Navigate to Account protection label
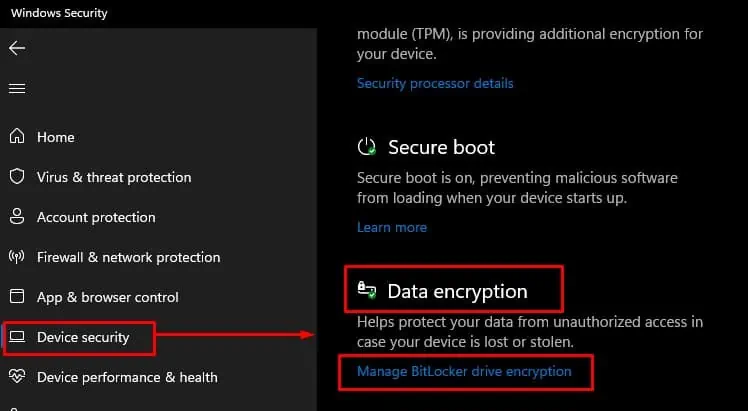 [96, 217]
